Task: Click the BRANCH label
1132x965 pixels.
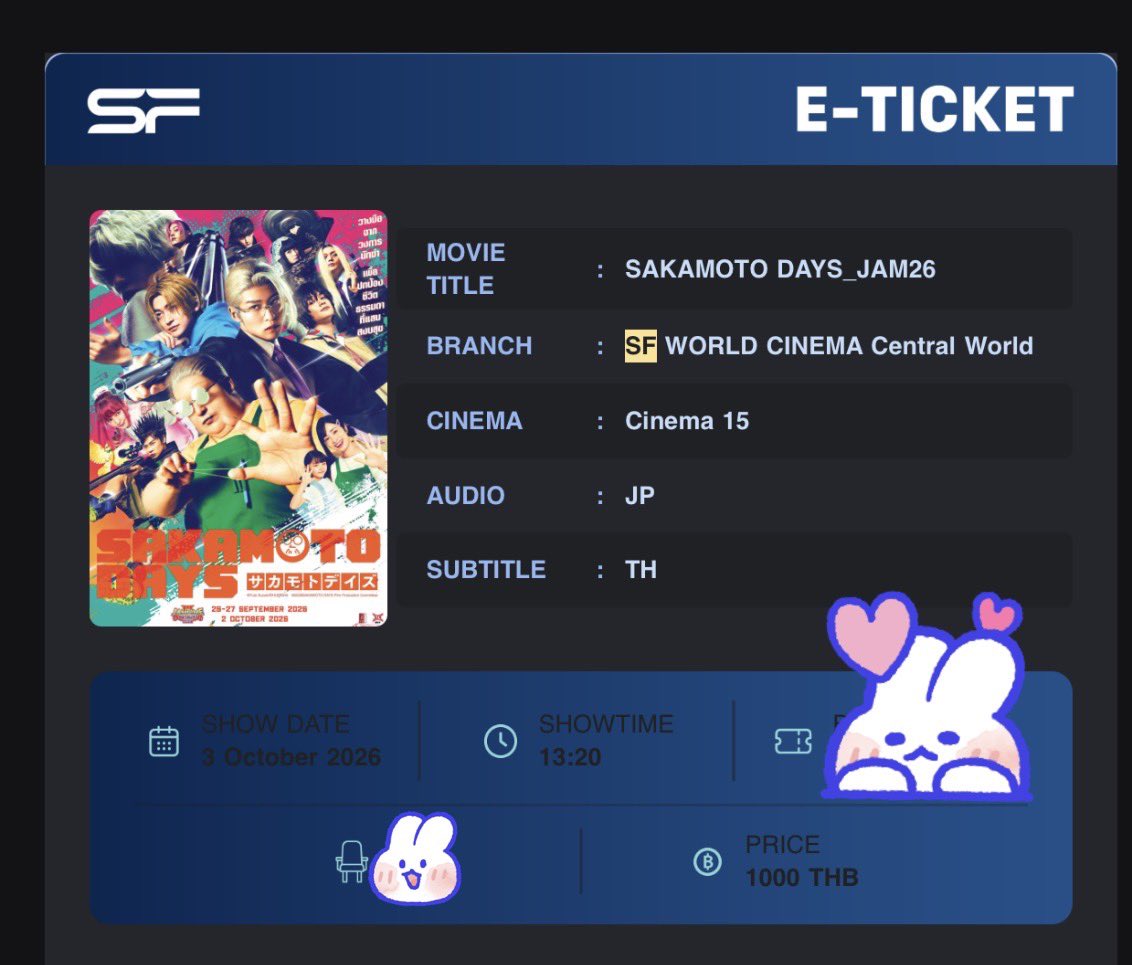Action: [x=479, y=346]
